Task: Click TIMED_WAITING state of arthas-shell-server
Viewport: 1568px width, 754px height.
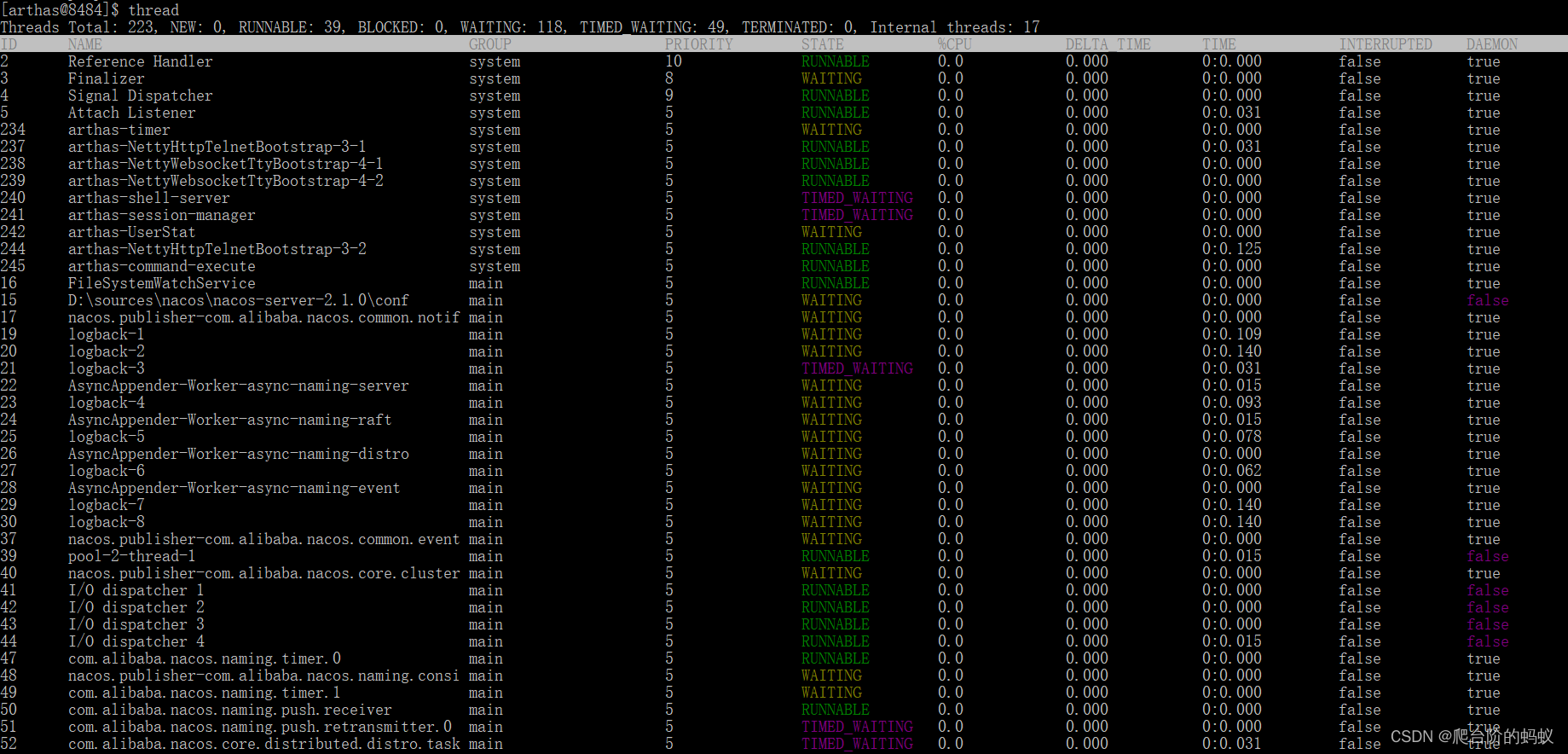Action: [x=857, y=198]
